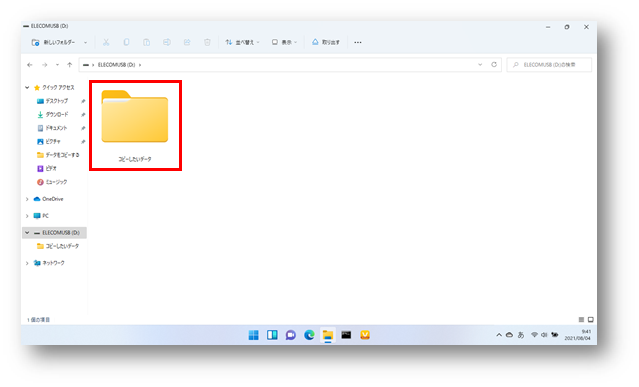639x387 pixels.
Task: Switch to large icons view in status bar
Action: pyautogui.click(x=591, y=320)
